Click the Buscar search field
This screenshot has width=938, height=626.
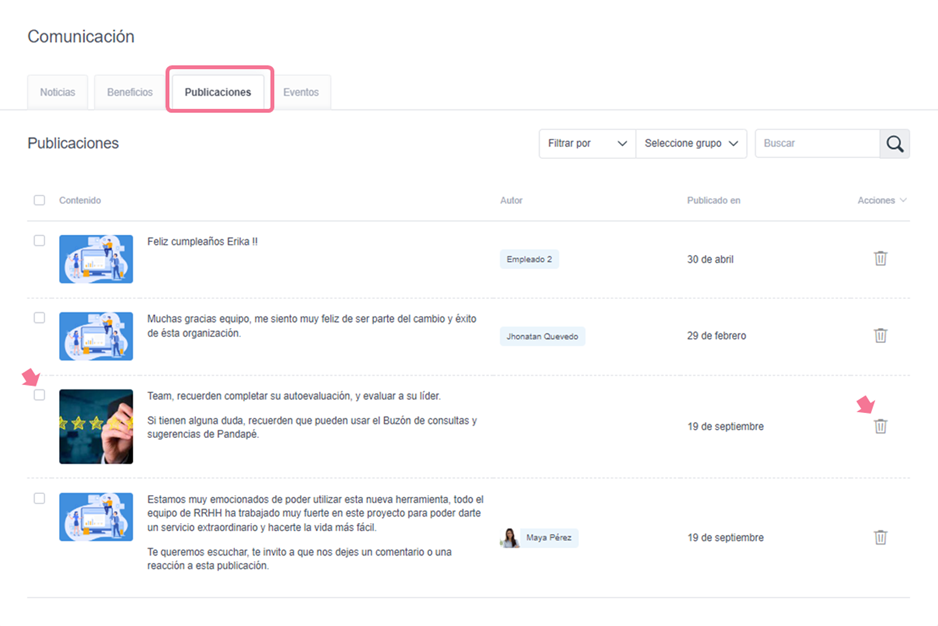click(x=816, y=143)
